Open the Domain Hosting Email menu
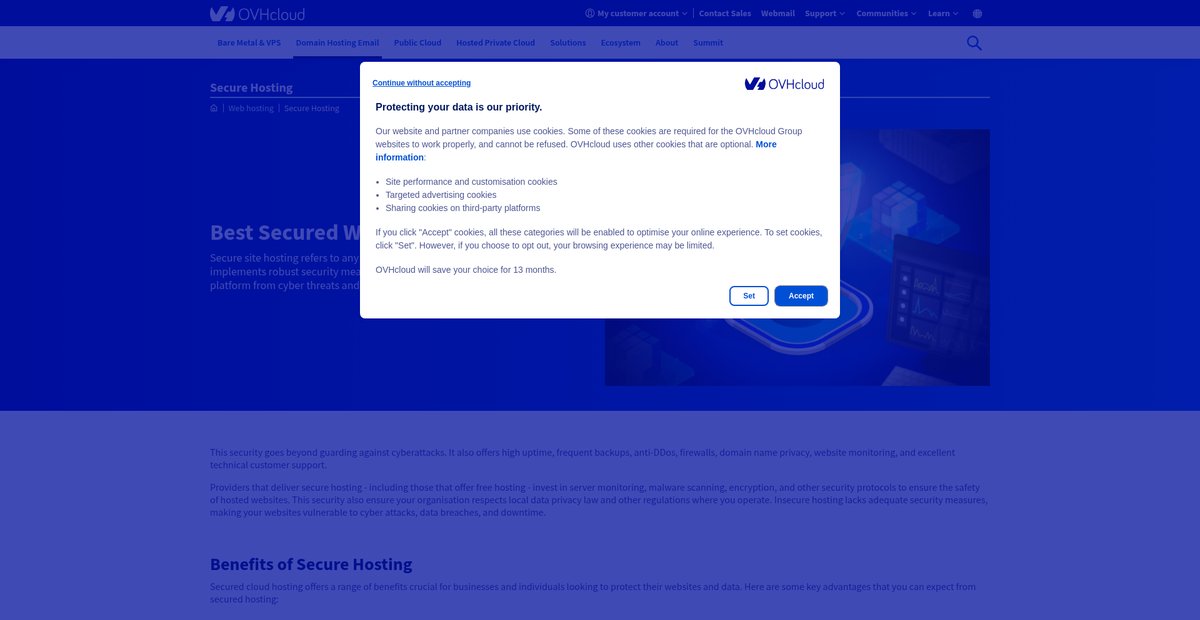Image resolution: width=1200 pixels, height=620 pixels. [337, 43]
